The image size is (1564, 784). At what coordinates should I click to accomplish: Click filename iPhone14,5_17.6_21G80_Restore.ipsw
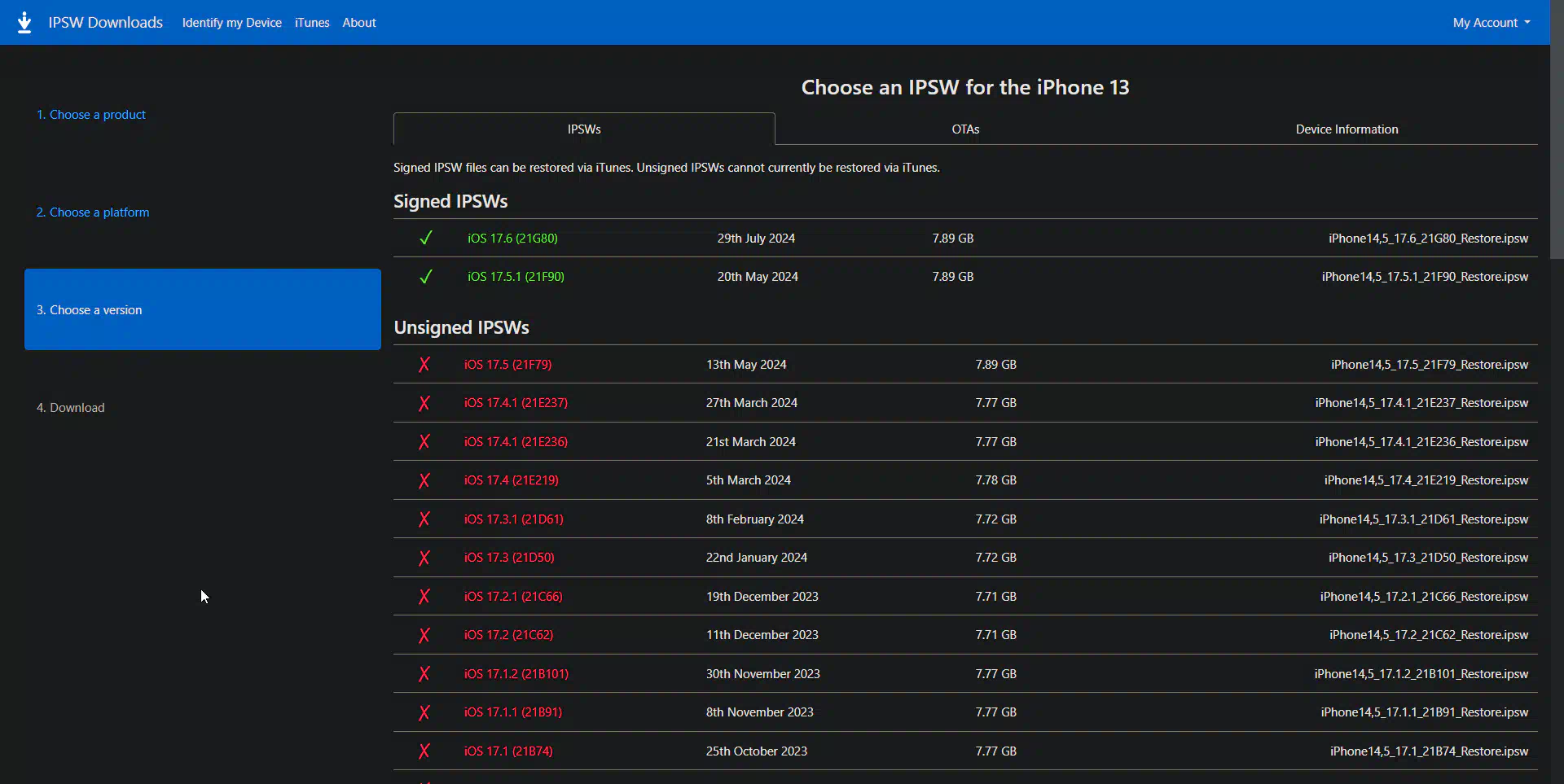tap(1428, 239)
